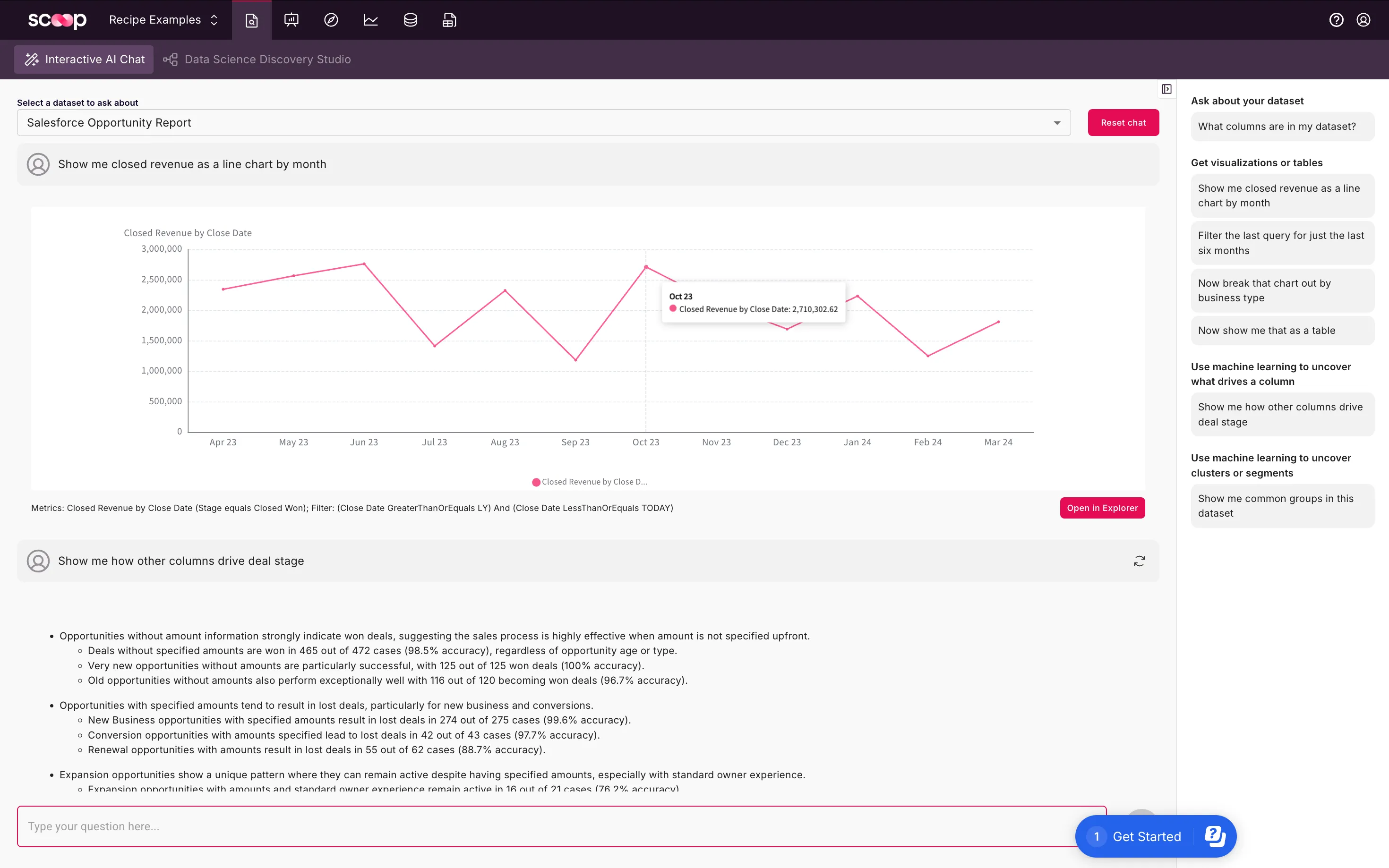
Task: Open the line chart icon in navbar
Action: tap(370, 20)
